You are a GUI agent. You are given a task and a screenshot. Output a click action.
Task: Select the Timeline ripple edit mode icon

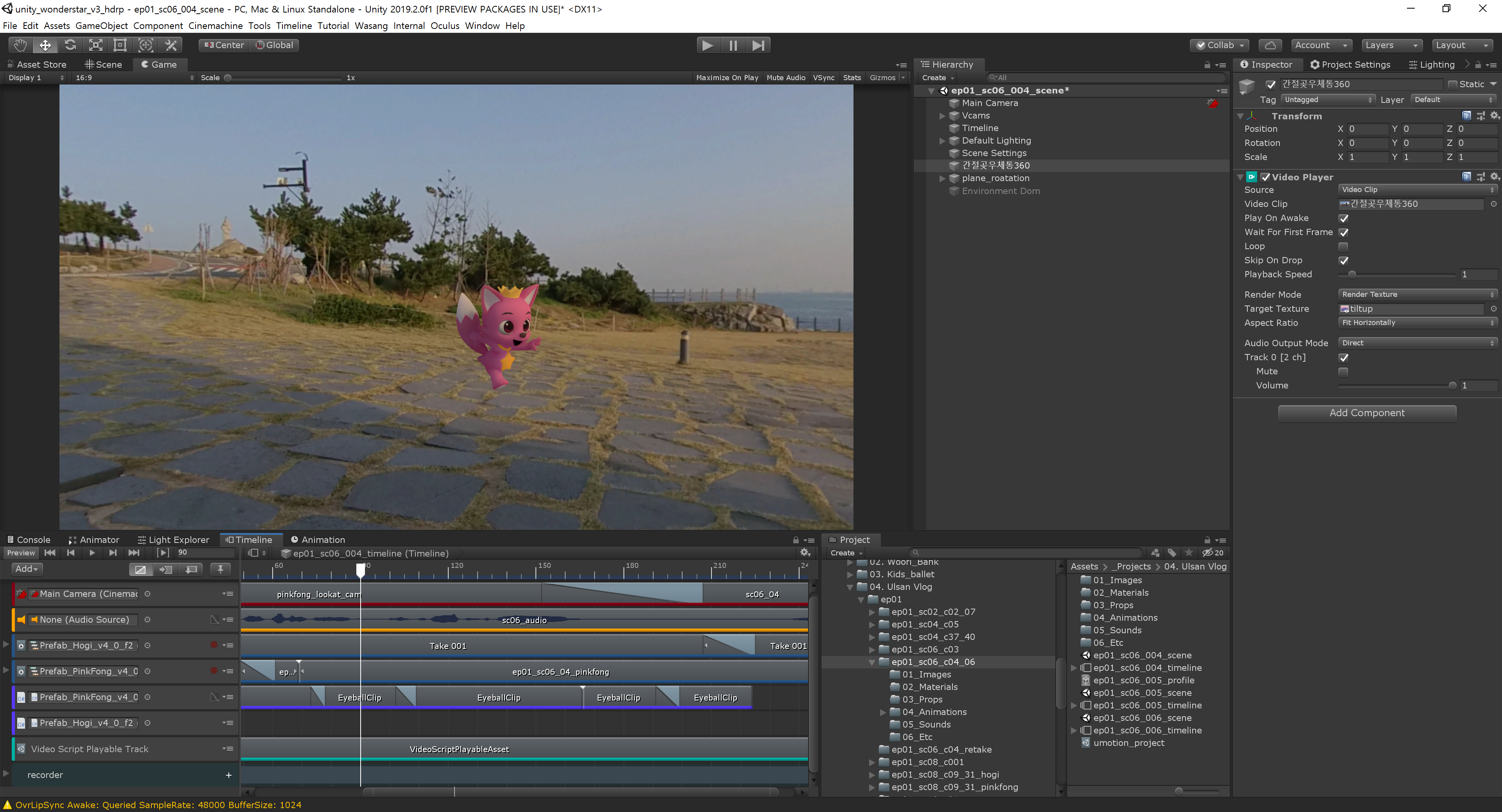coord(165,569)
